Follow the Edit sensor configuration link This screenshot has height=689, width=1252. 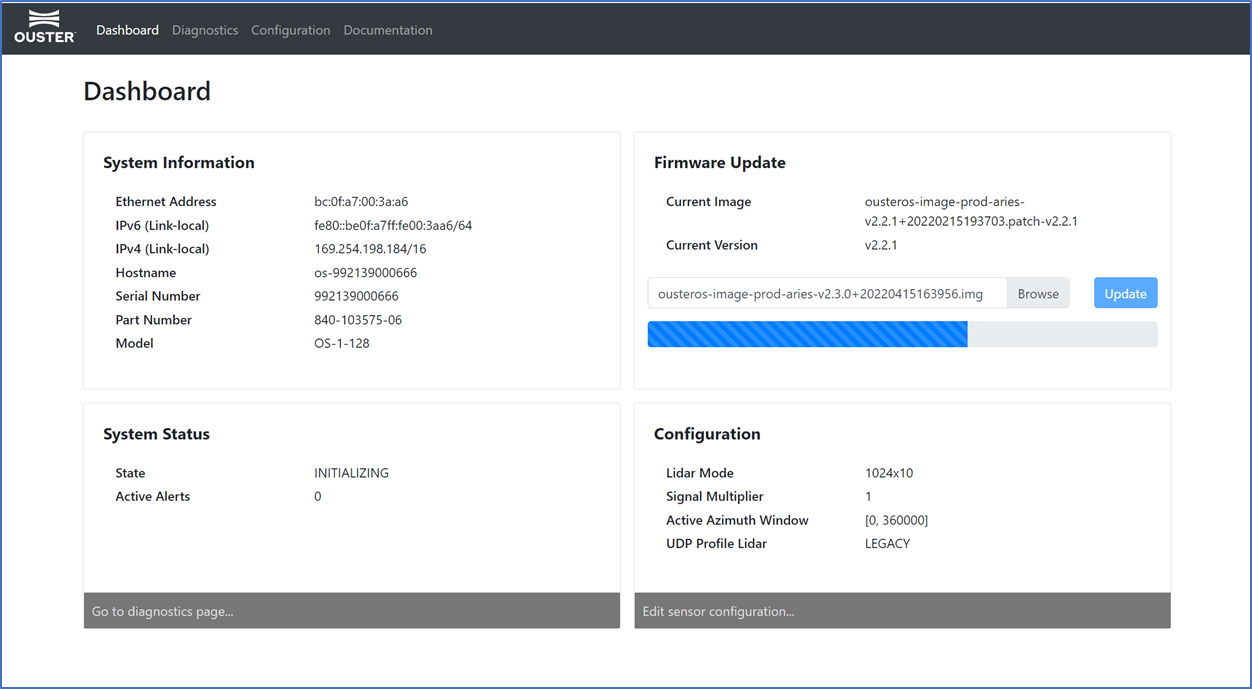902,611
